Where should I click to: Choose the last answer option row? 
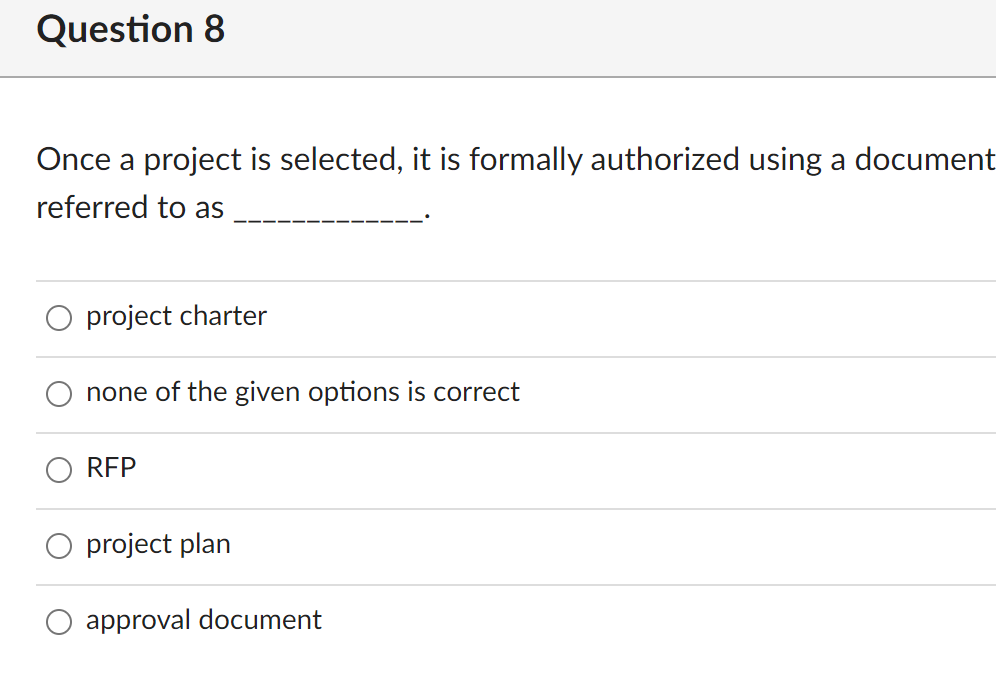(400, 620)
